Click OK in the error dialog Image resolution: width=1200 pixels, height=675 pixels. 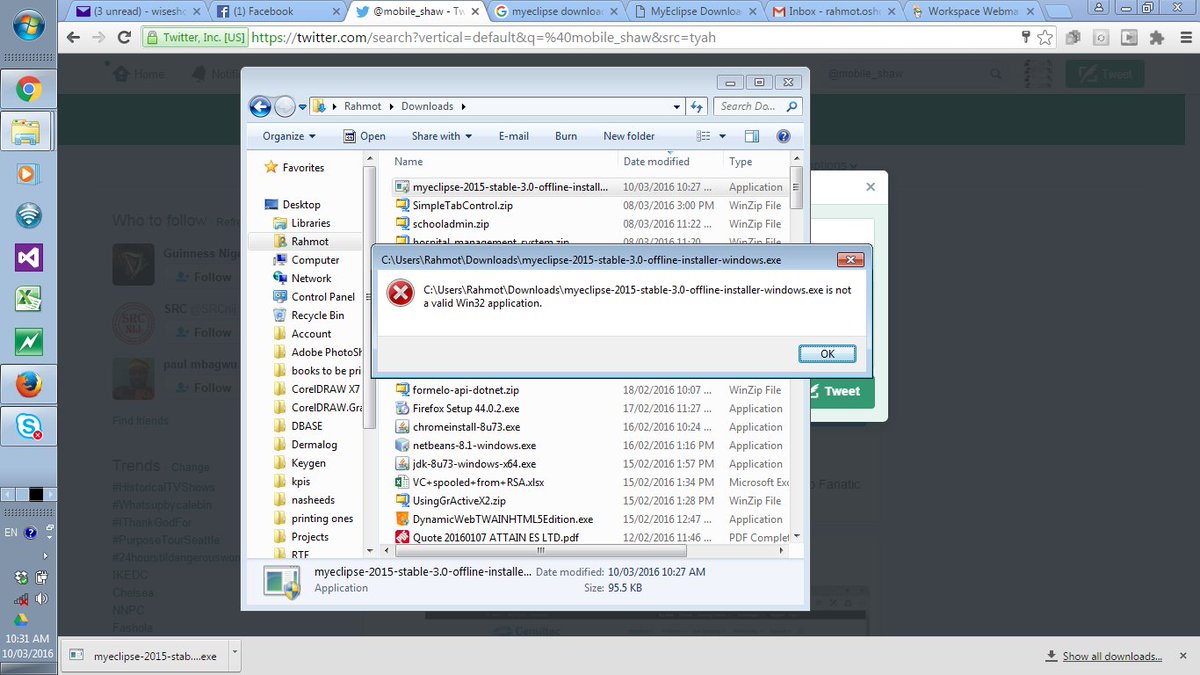coord(827,354)
